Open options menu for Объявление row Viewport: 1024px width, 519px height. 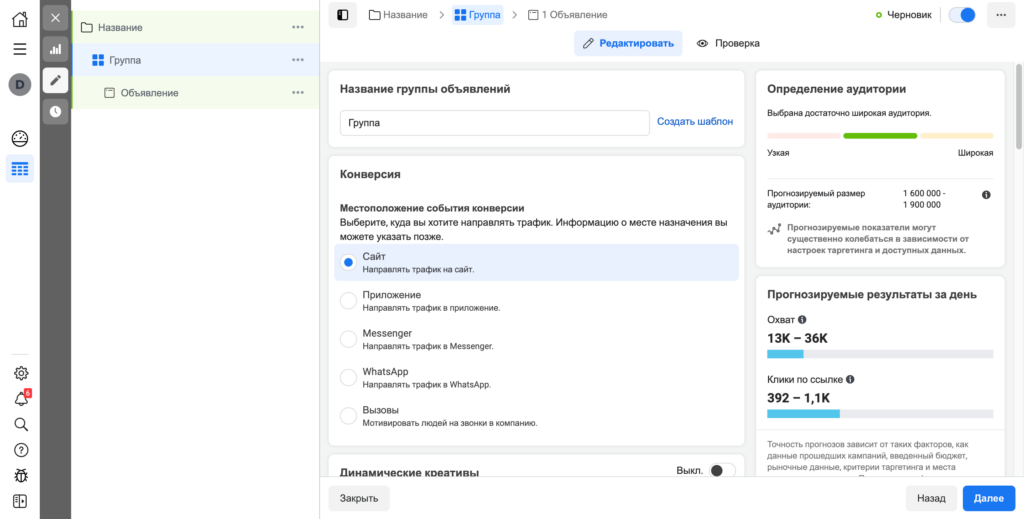[297, 93]
